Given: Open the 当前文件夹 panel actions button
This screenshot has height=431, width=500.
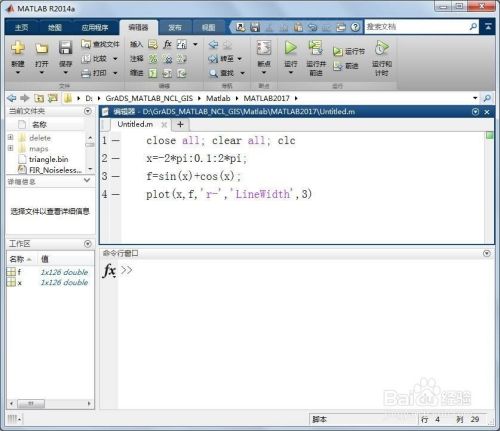Looking at the screenshot, I should pos(88,111).
